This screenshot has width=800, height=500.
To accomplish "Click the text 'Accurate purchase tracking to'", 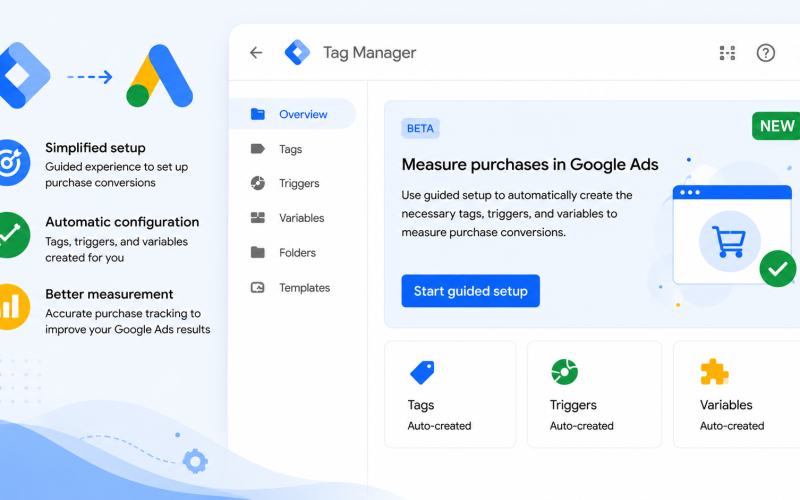I will pyautogui.click(x=123, y=313).
